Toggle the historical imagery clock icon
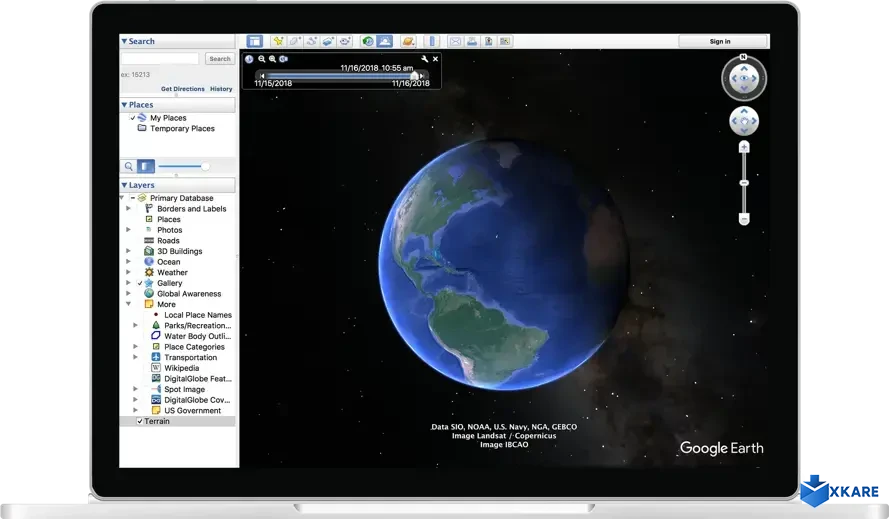This screenshot has height=519, width=889. [x=368, y=41]
